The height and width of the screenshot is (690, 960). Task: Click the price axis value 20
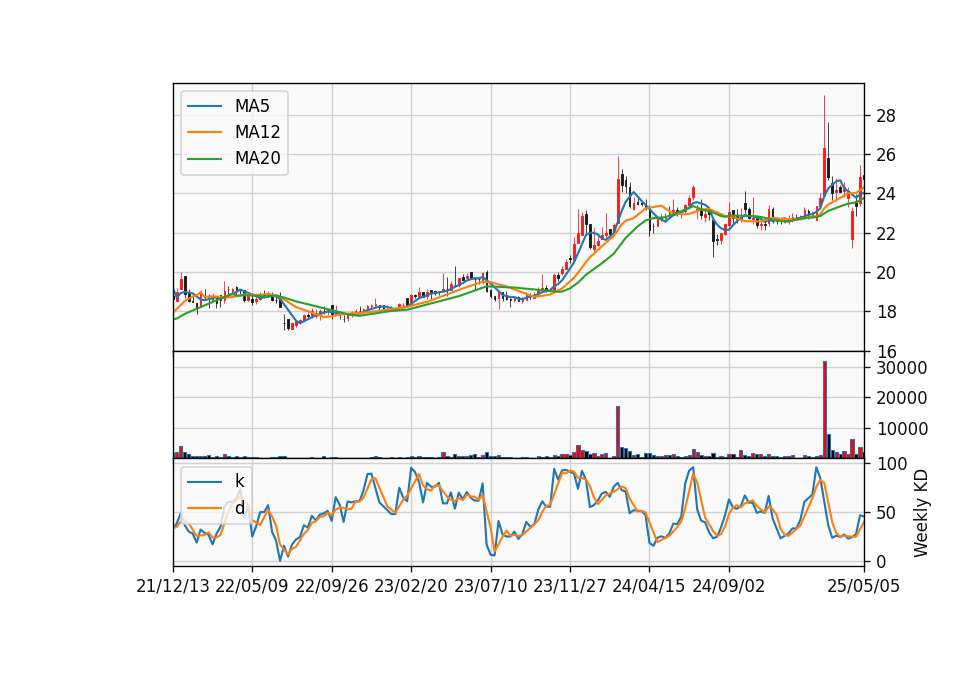coord(885,273)
